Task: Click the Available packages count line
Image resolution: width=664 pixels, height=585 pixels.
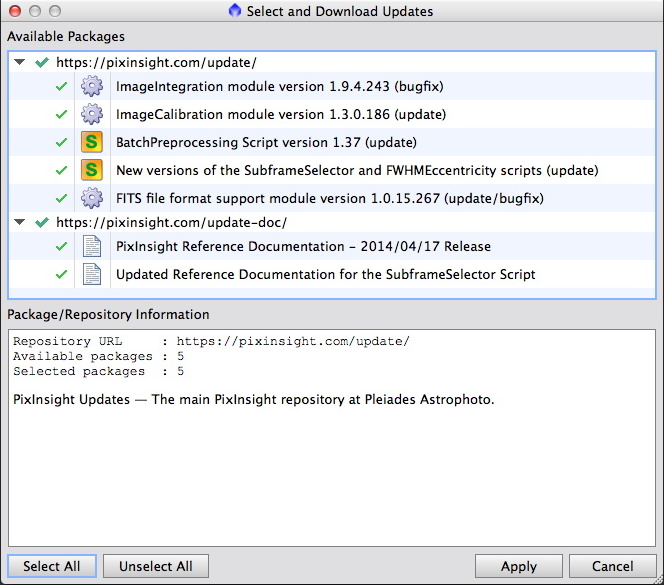Action: tap(98, 356)
